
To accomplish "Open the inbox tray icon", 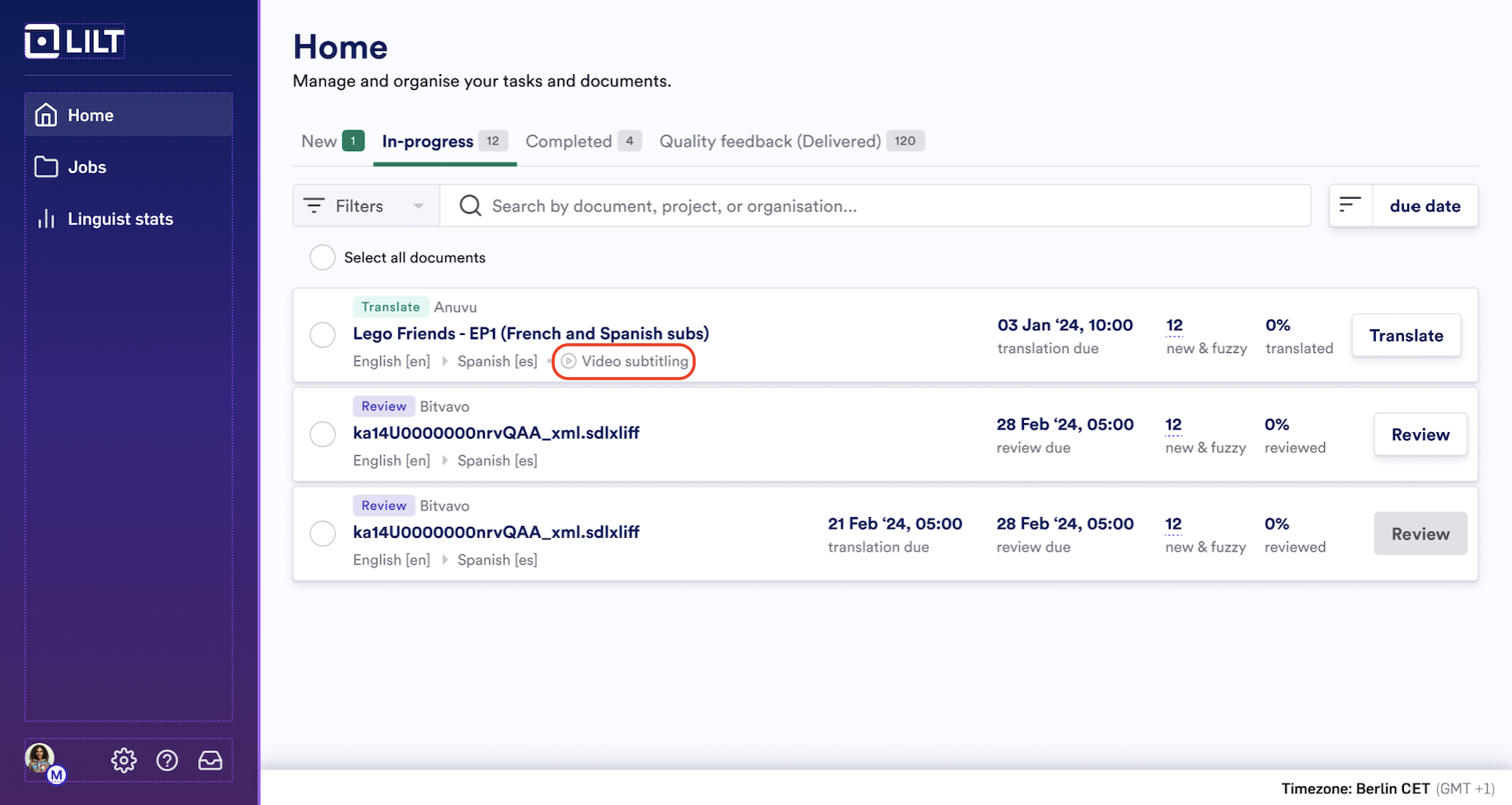I will [210, 760].
